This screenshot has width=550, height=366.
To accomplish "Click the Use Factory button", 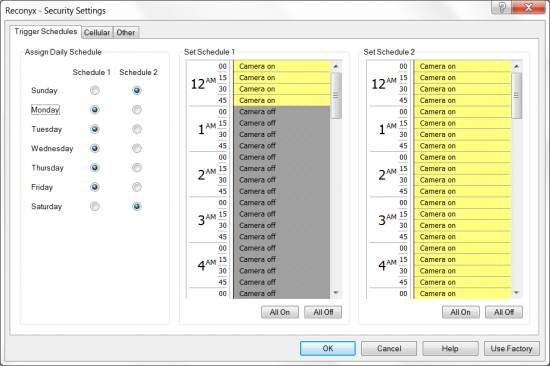I will click(x=511, y=348).
